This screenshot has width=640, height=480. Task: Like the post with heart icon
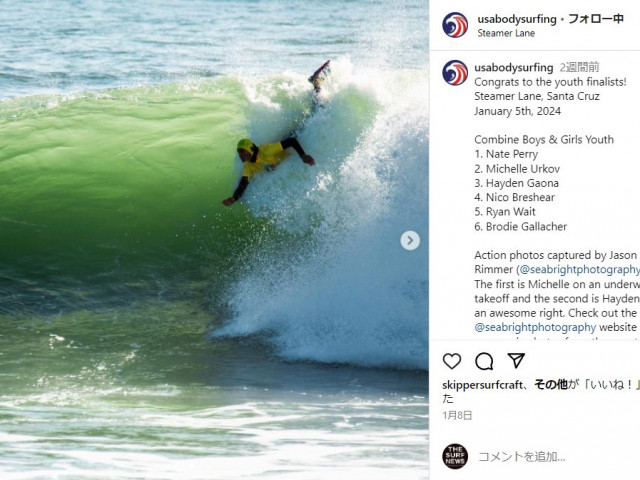pyautogui.click(x=452, y=361)
